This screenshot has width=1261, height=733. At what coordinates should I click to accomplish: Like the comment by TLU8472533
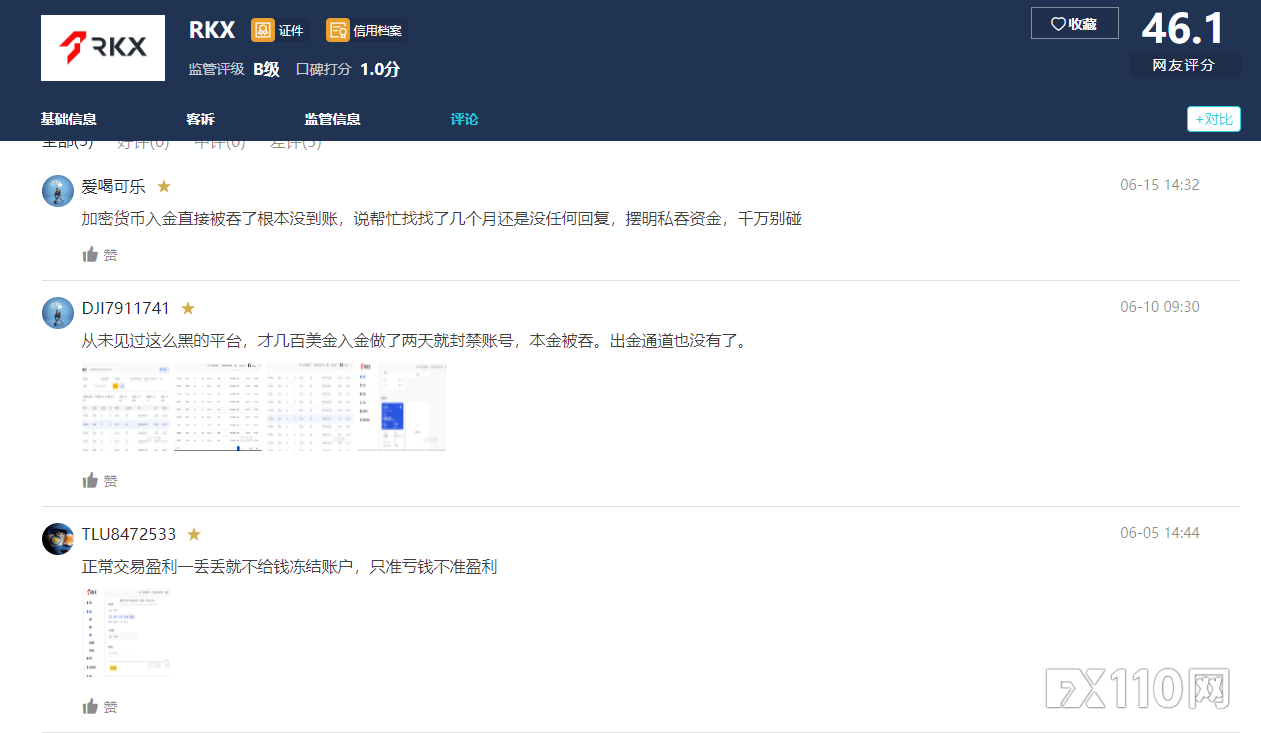tap(100, 707)
